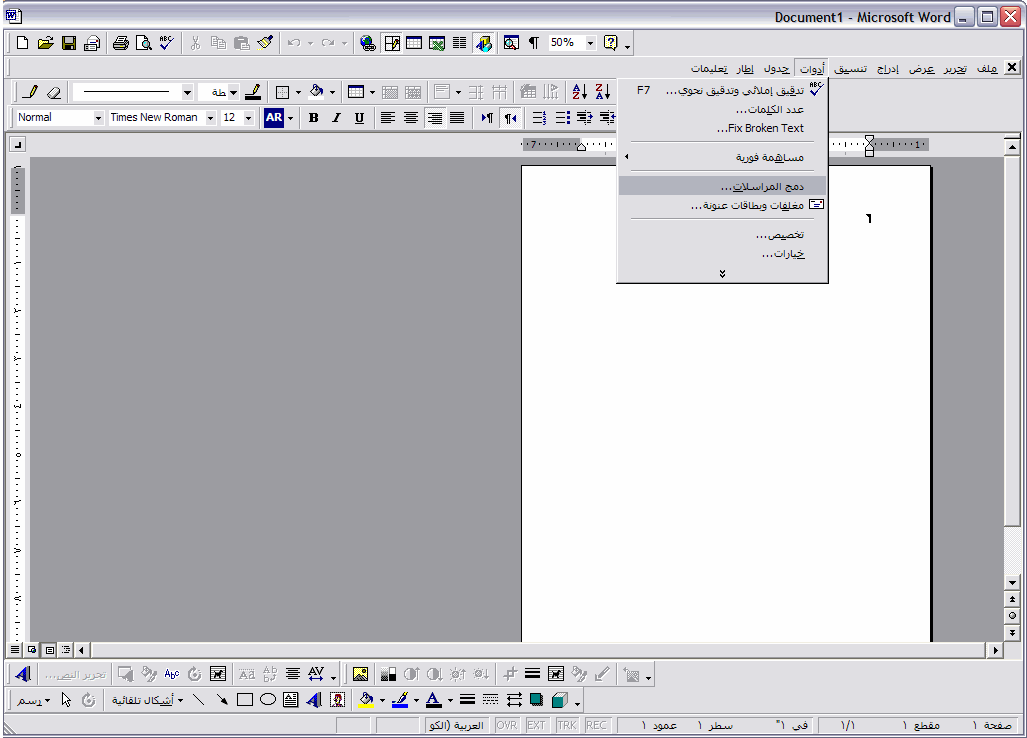Screen dimensions: 1027x738
Task: Open Print Preview icon
Action: [x=143, y=43]
